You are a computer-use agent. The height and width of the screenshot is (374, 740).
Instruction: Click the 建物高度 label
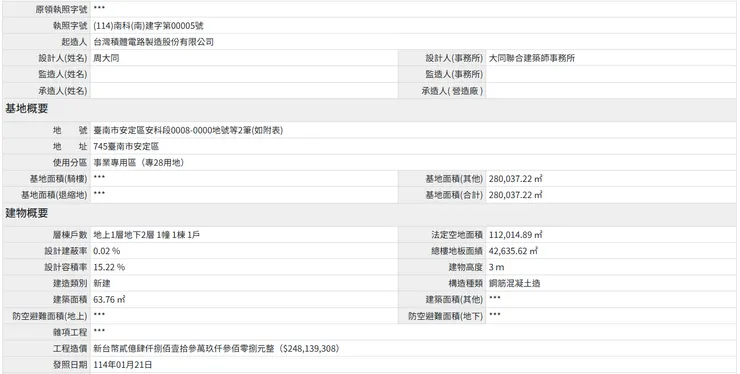click(465, 267)
